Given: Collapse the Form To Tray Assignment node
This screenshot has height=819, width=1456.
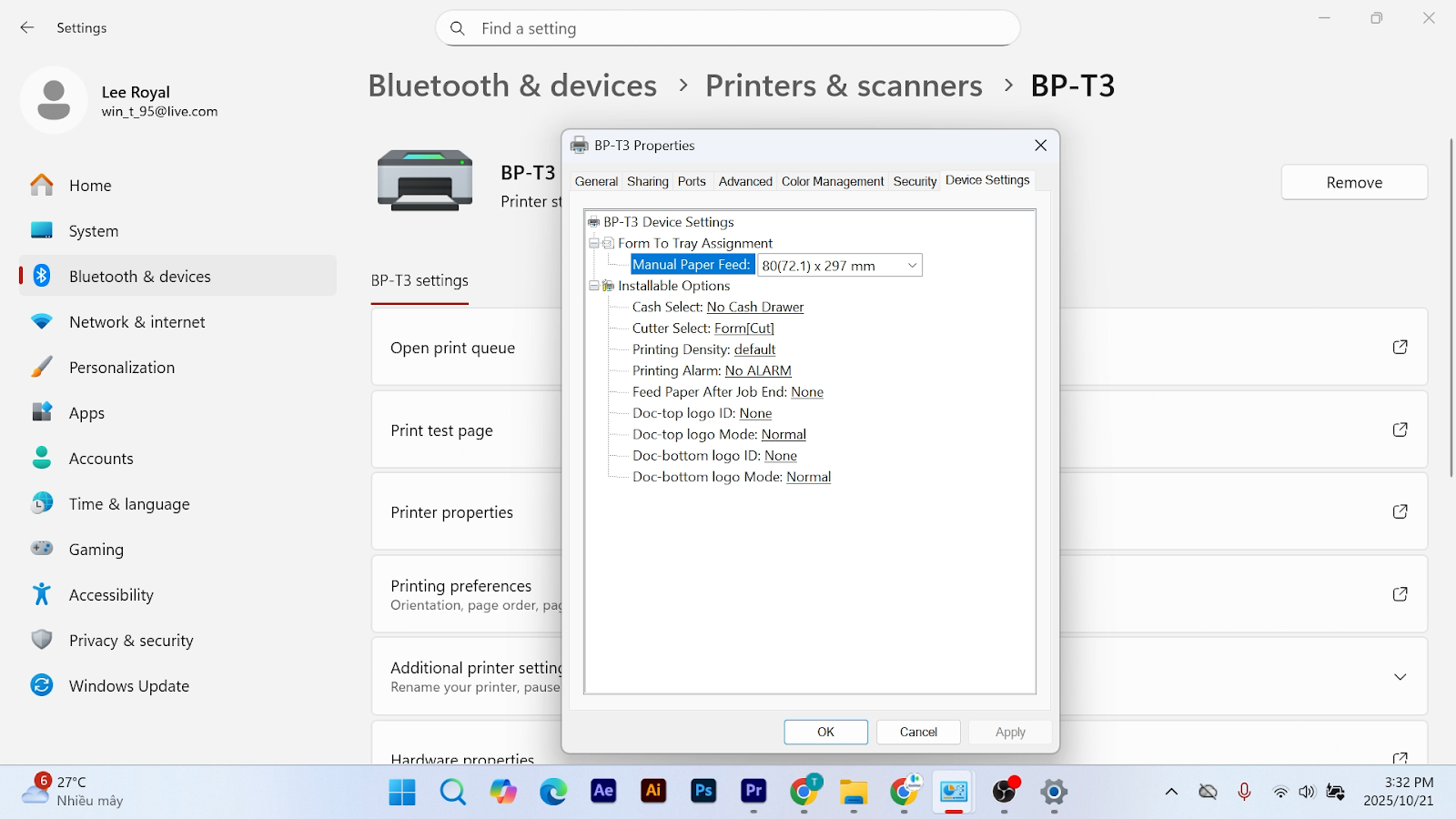Looking at the screenshot, I should (x=594, y=244).
